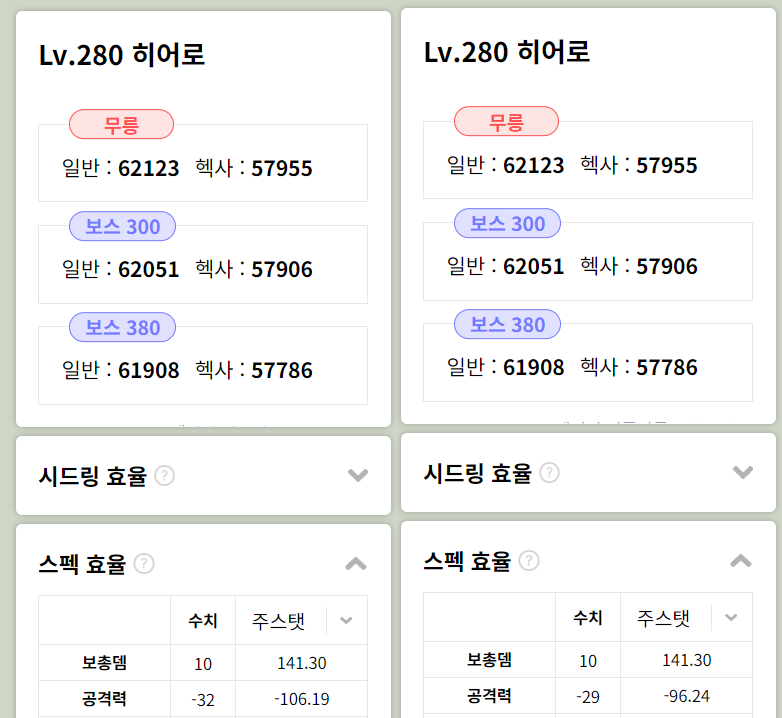Select the right 보스 380 tag
The height and width of the screenshot is (718, 782).
507,325
